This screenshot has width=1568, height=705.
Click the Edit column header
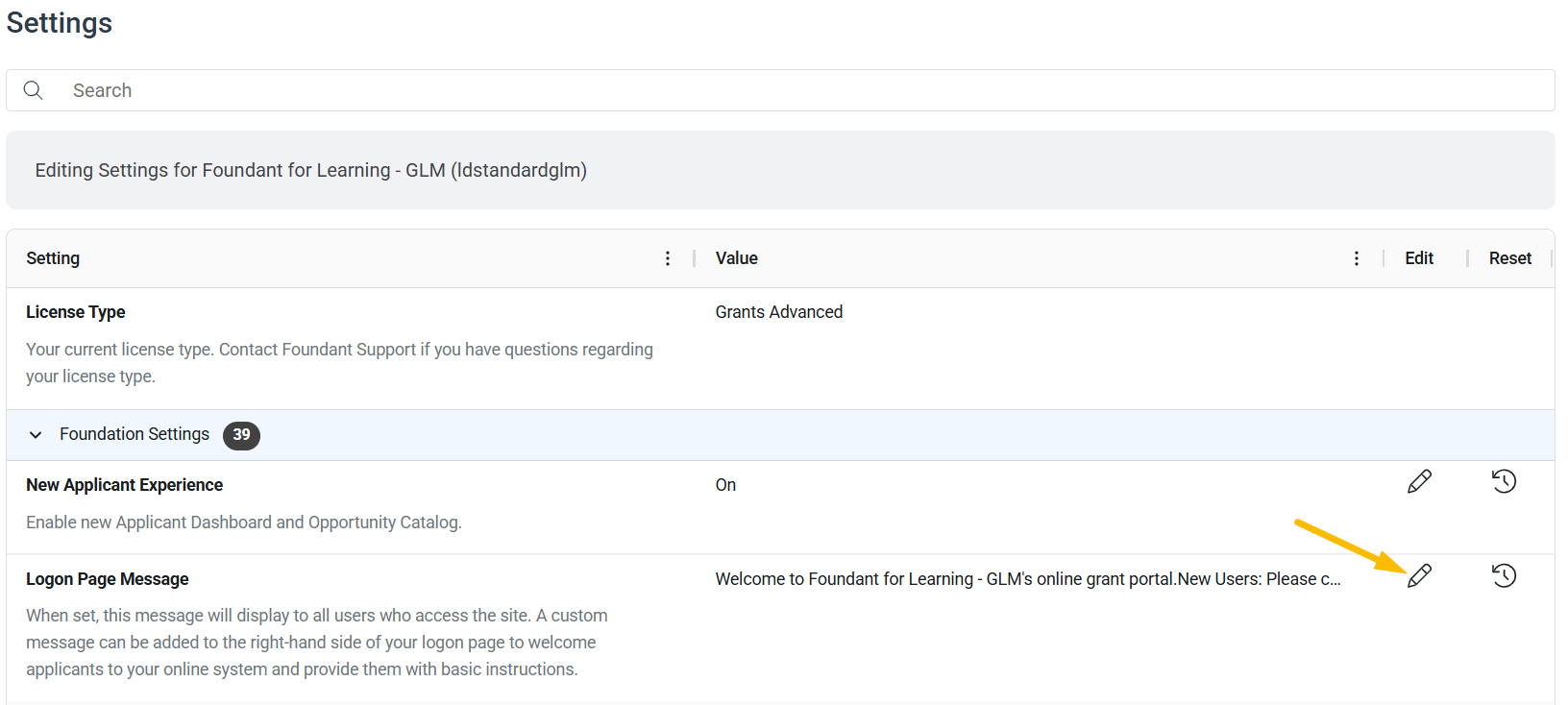pyautogui.click(x=1419, y=258)
